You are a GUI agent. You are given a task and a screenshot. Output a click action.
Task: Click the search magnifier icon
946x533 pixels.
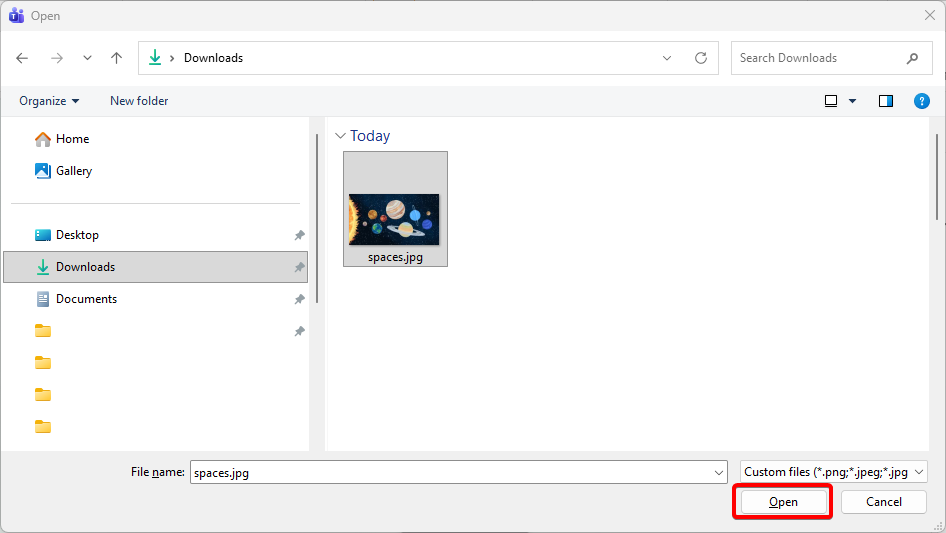(x=912, y=58)
